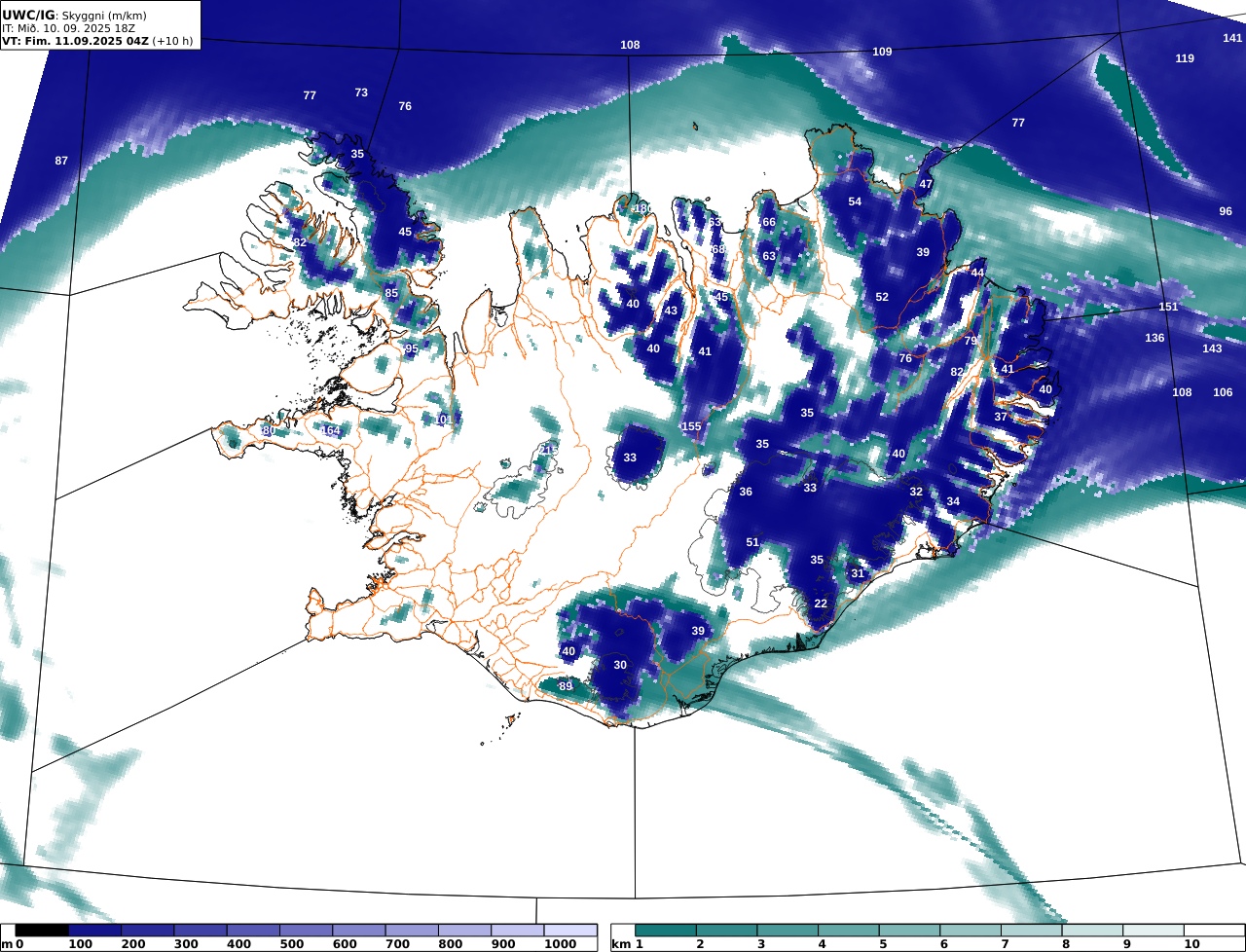The width and height of the screenshot is (1246, 952).
Task: Click the visibility value 143
Action: pos(1212,348)
